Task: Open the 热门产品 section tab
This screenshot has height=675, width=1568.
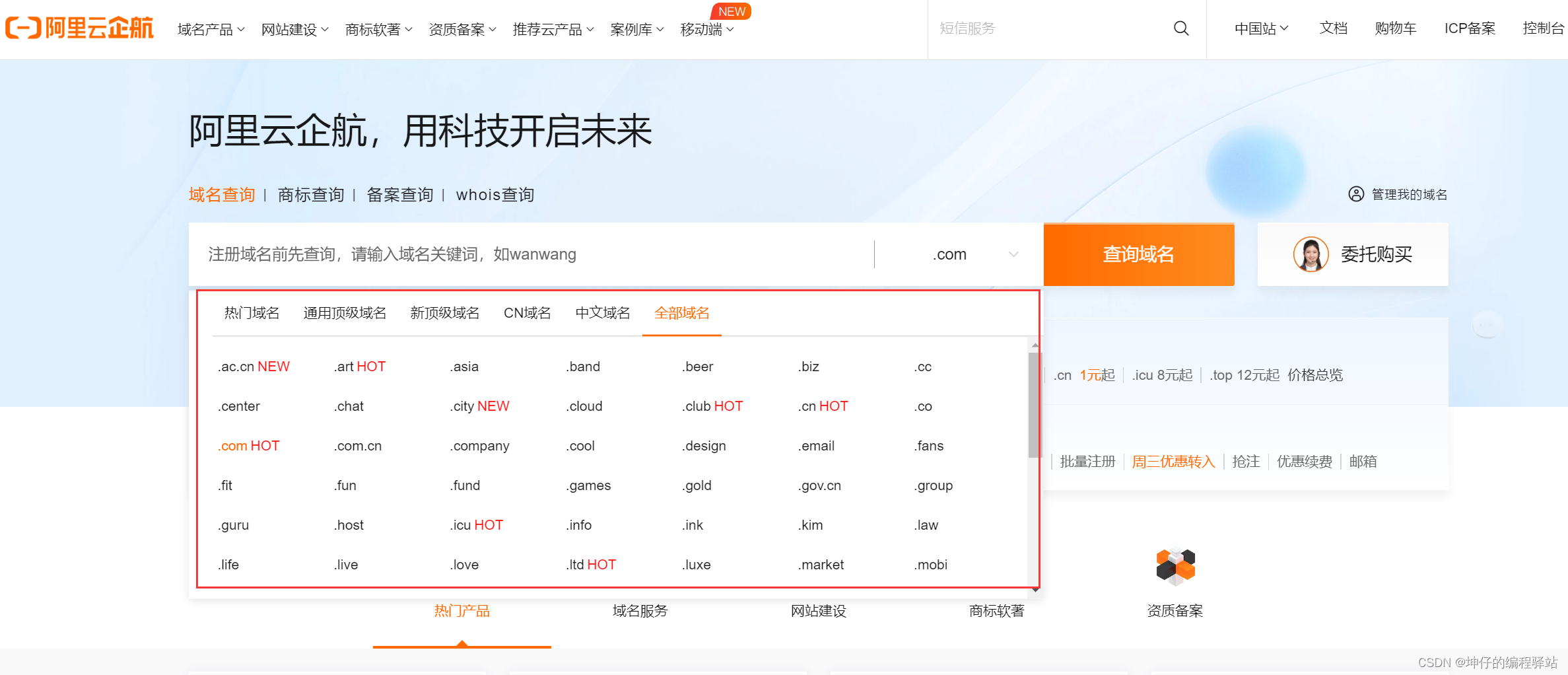Action: click(x=462, y=611)
